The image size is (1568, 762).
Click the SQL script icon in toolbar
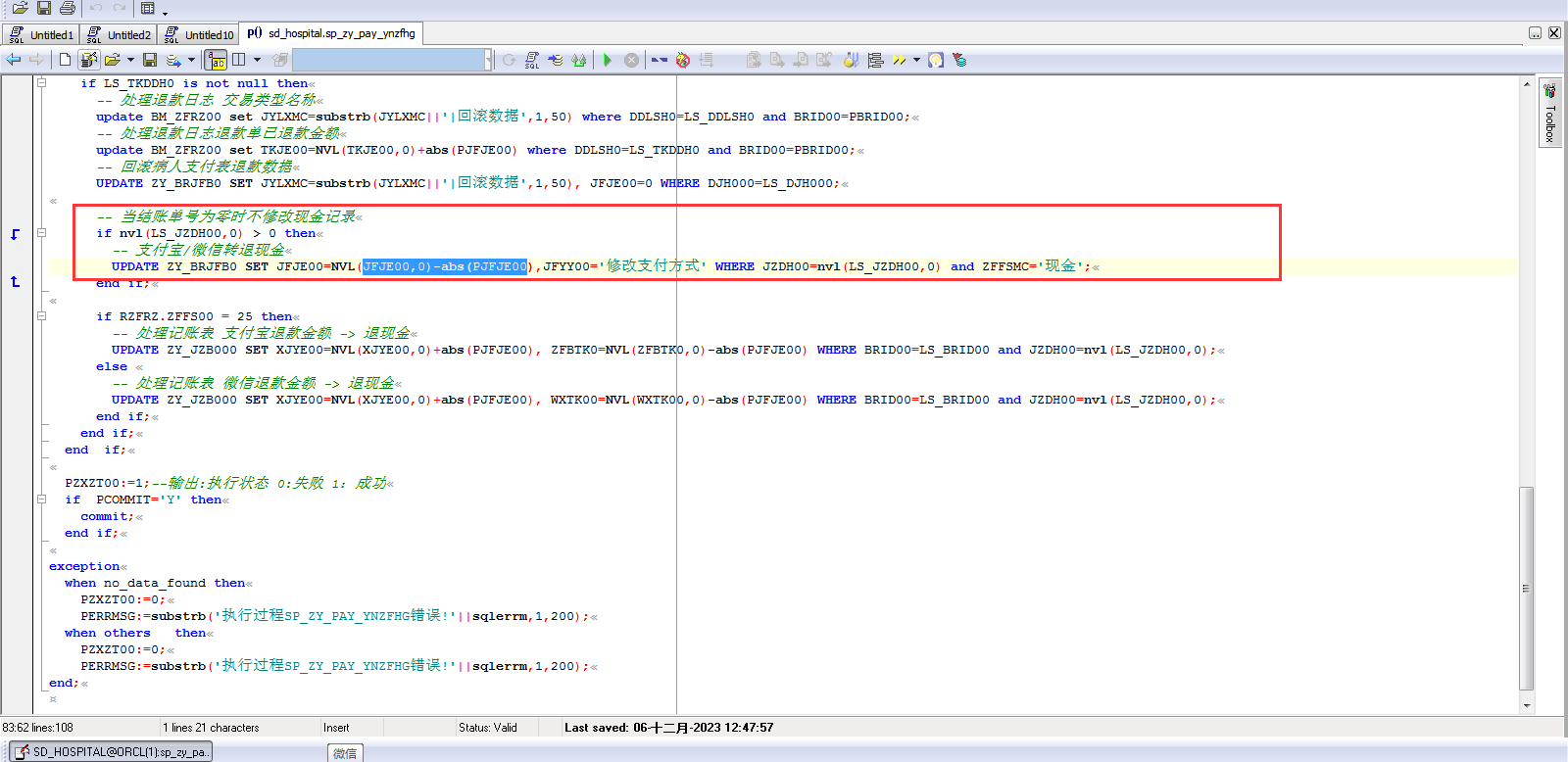[x=532, y=60]
